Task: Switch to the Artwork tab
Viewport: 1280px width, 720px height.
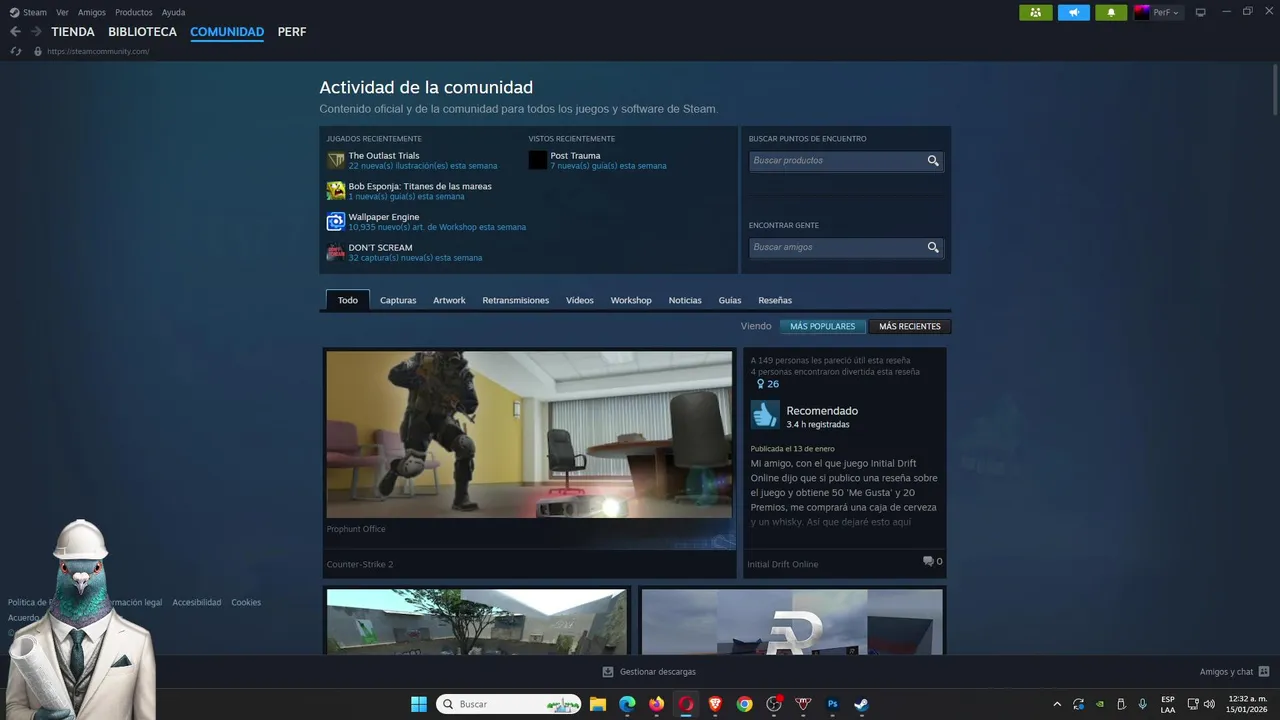Action: pos(449,300)
